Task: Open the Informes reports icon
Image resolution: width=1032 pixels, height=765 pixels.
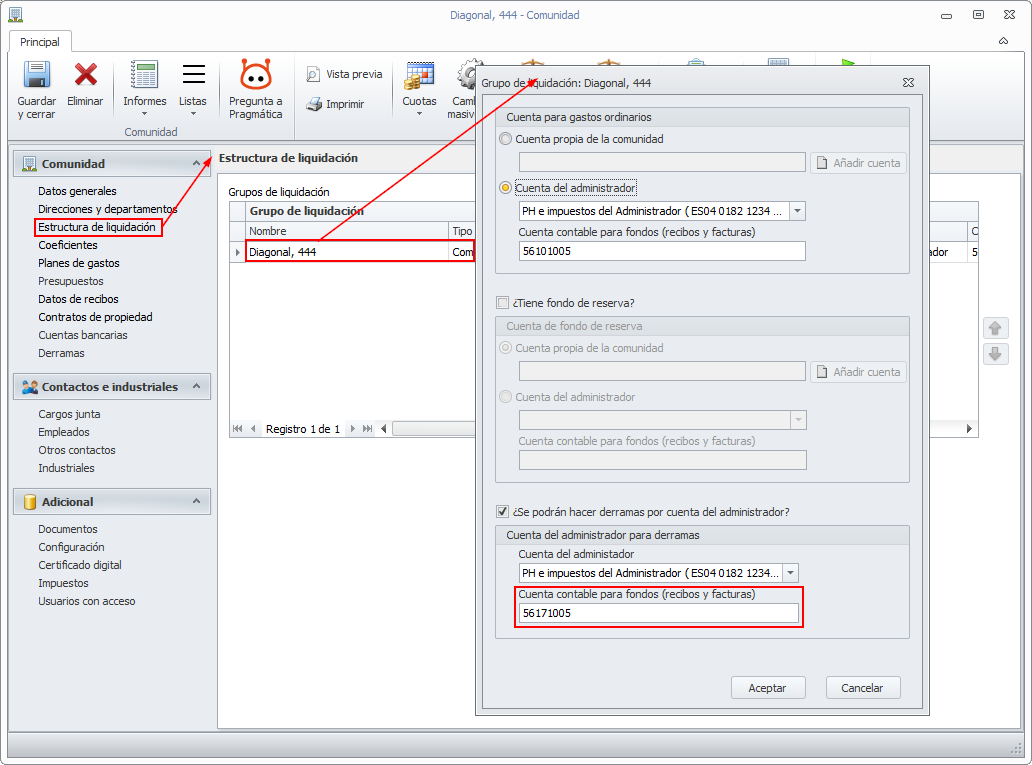Action: pos(144,75)
